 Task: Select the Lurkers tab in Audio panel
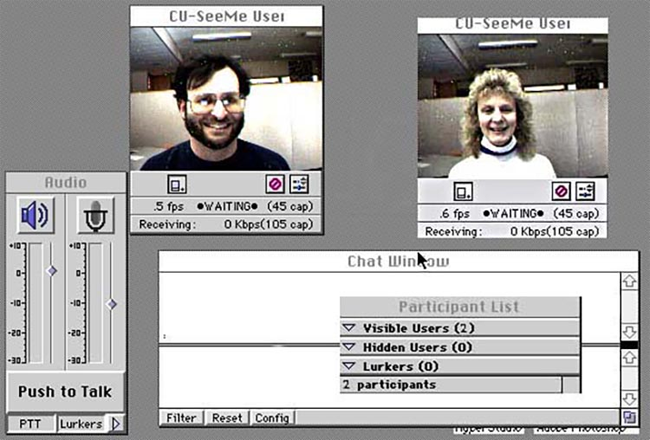81,424
